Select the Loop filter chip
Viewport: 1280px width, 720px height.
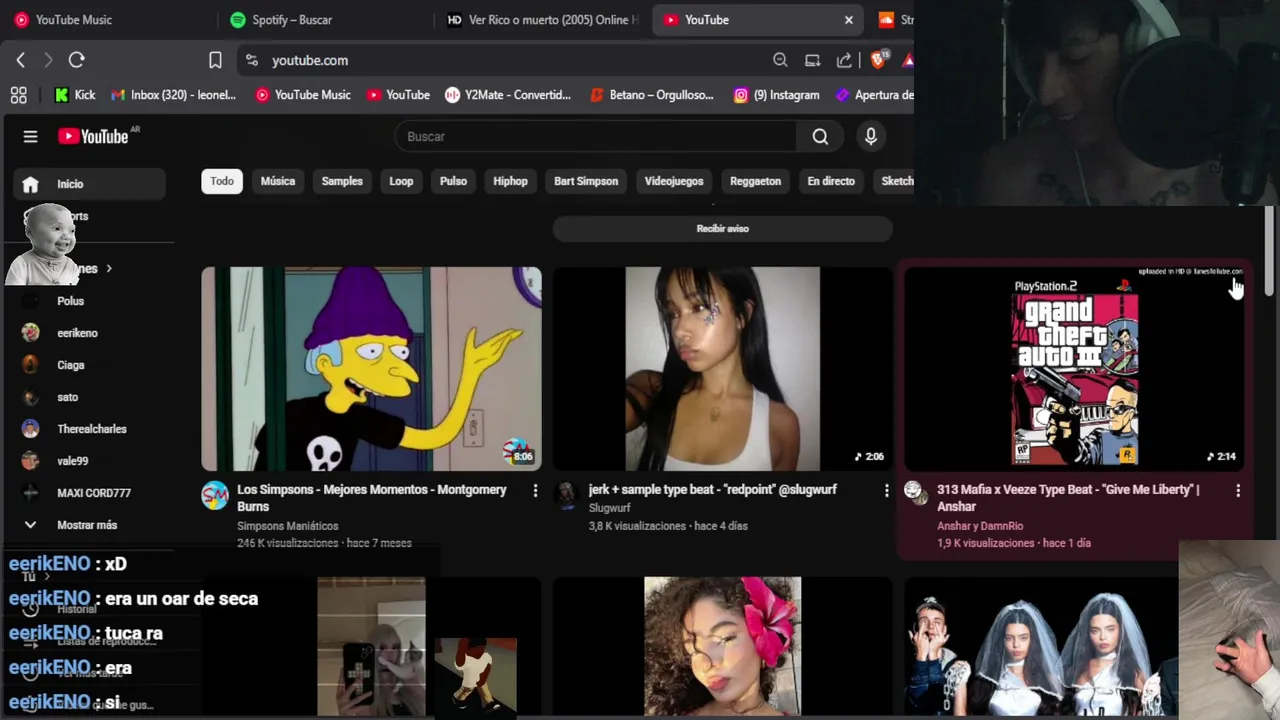(x=401, y=181)
